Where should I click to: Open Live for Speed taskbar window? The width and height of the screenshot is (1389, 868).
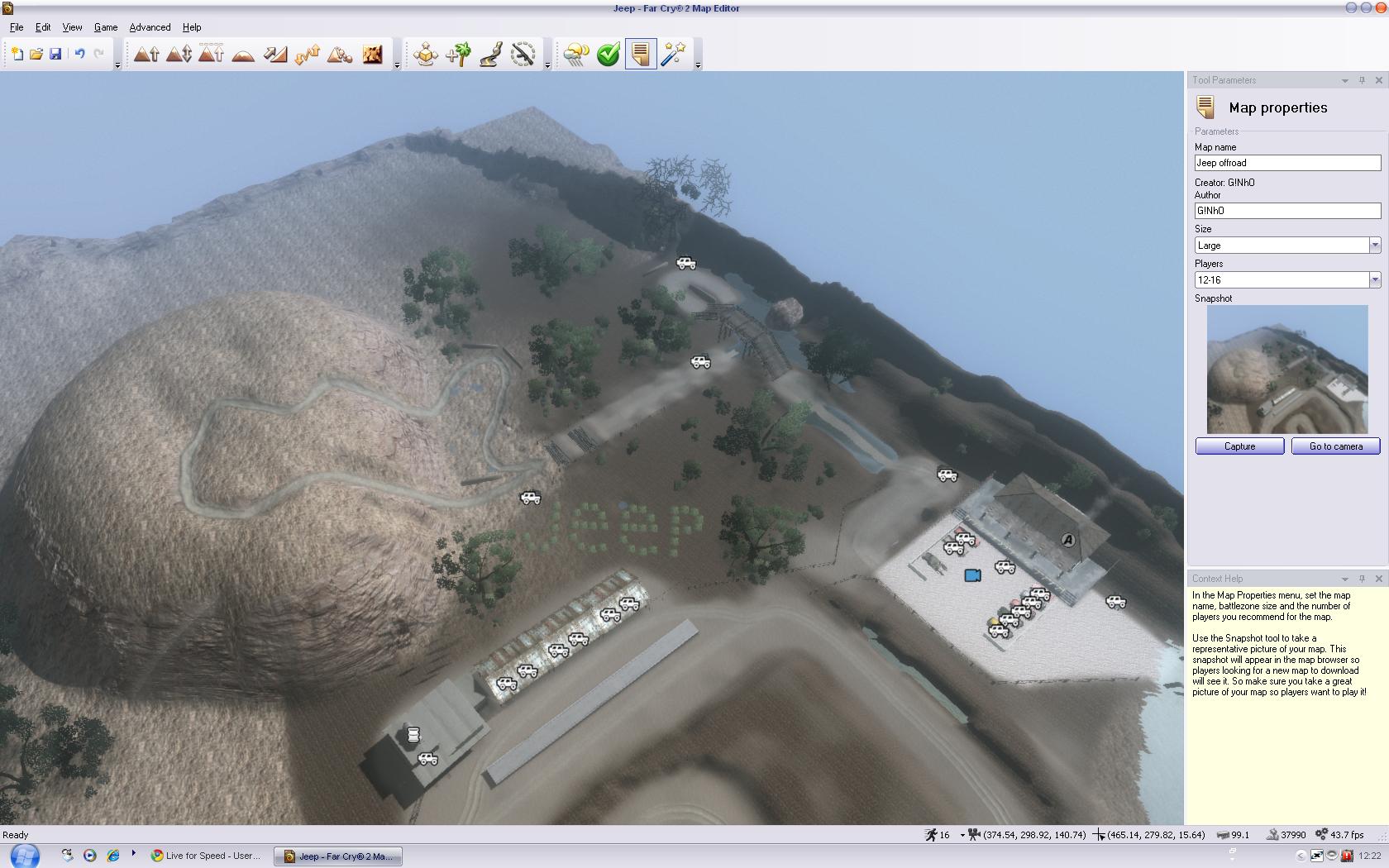click(x=206, y=856)
